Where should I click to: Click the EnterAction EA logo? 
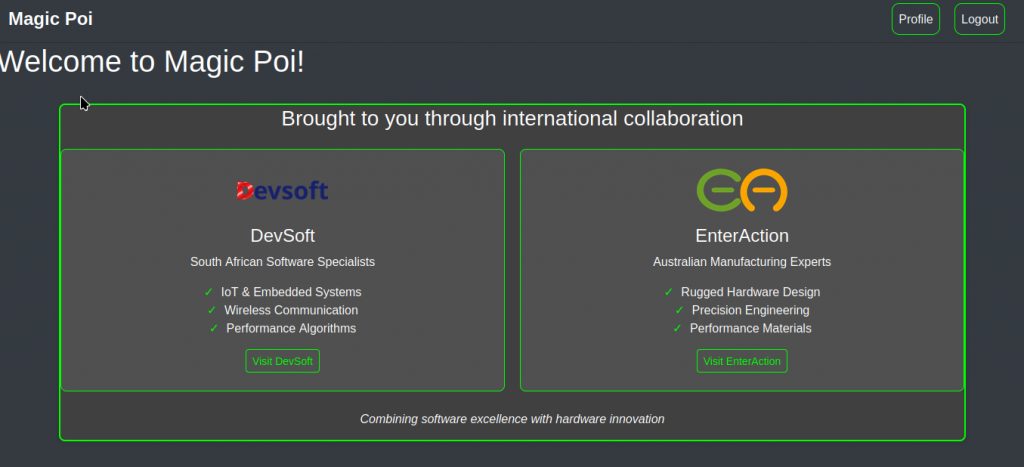(x=742, y=190)
